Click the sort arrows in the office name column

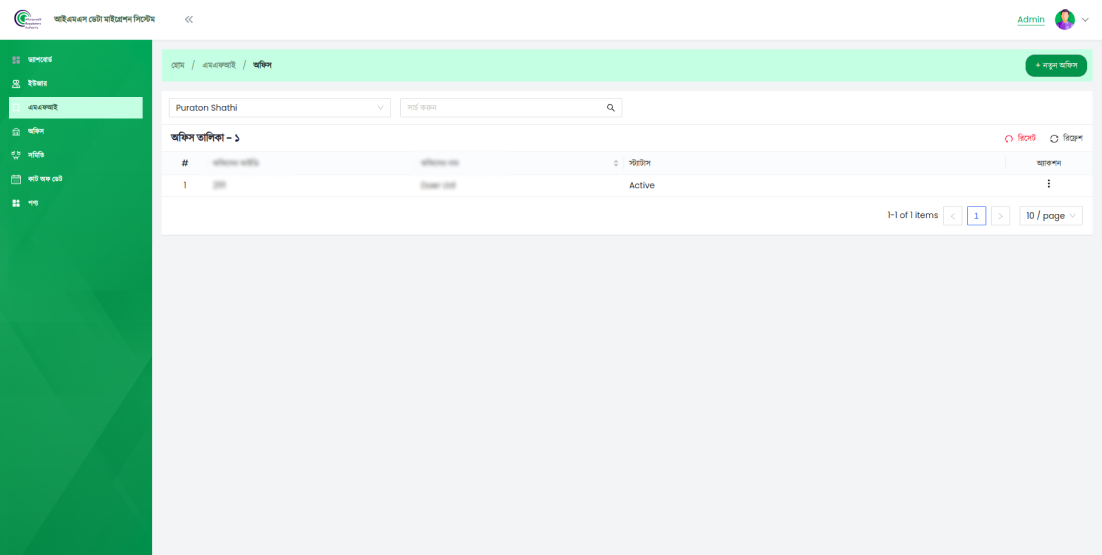click(x=616, y=162)
